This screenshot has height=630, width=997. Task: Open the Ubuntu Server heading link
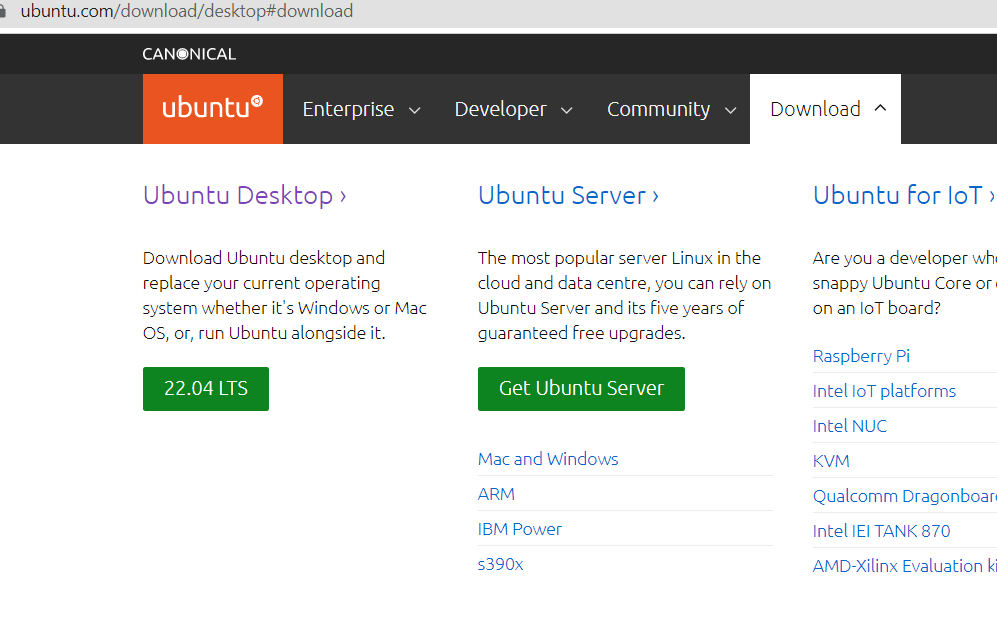click(568, 195)
